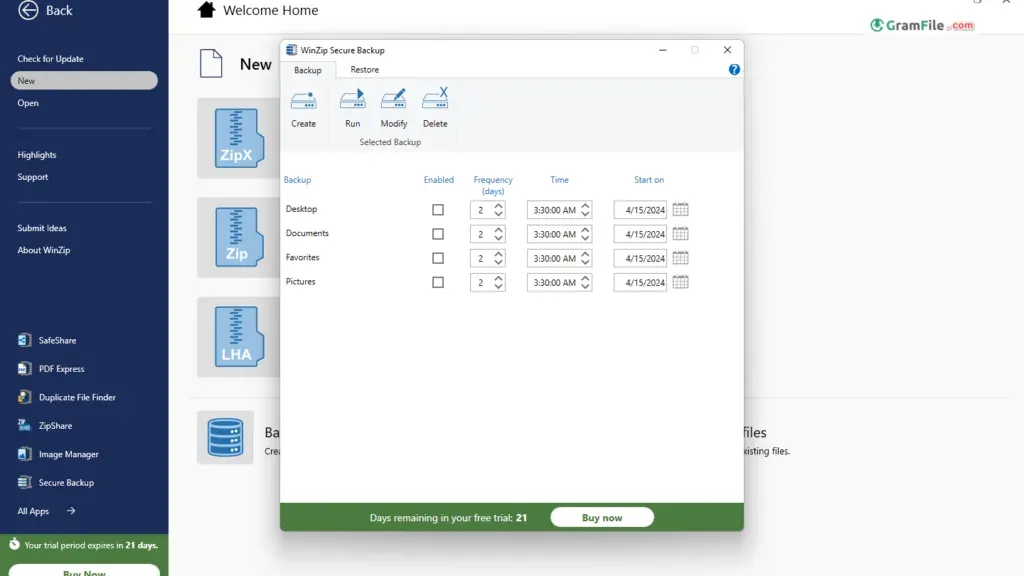Image resolution: width=1024 pixels, height=576 pixels.
Task: Open calendar picker for Pictures row
Action: [680, 282]
